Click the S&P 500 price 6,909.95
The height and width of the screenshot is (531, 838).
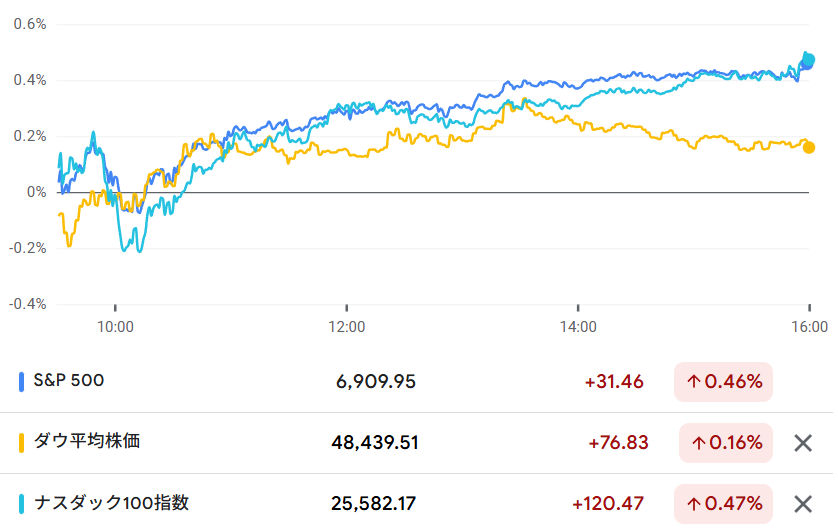(x=376, y=382)
